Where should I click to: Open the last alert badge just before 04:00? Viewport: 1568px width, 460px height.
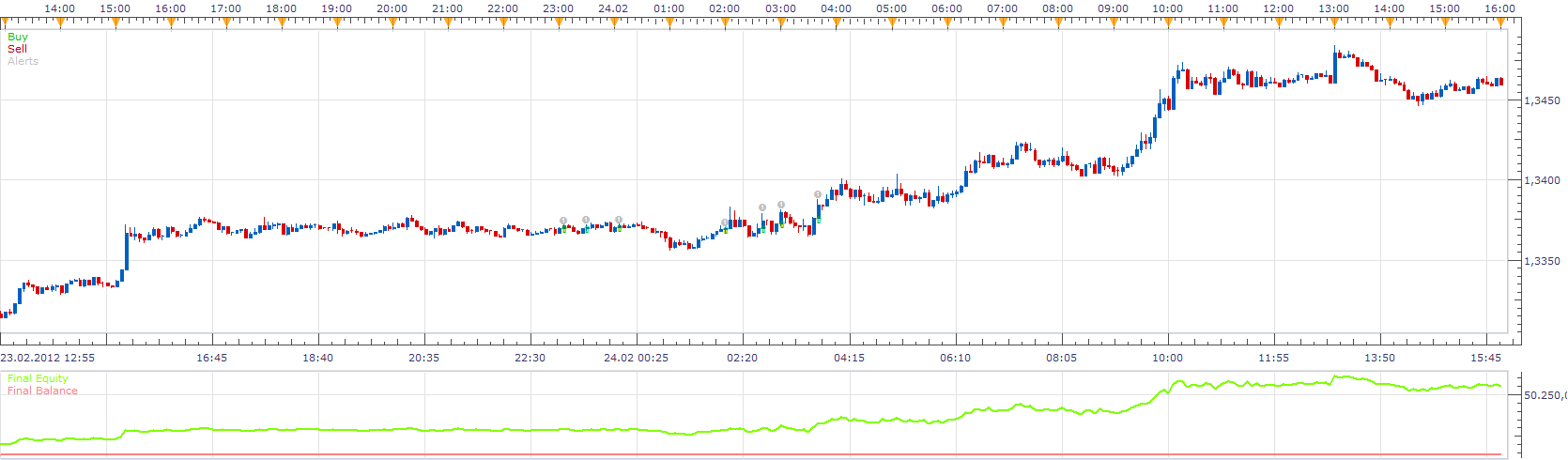818,194
